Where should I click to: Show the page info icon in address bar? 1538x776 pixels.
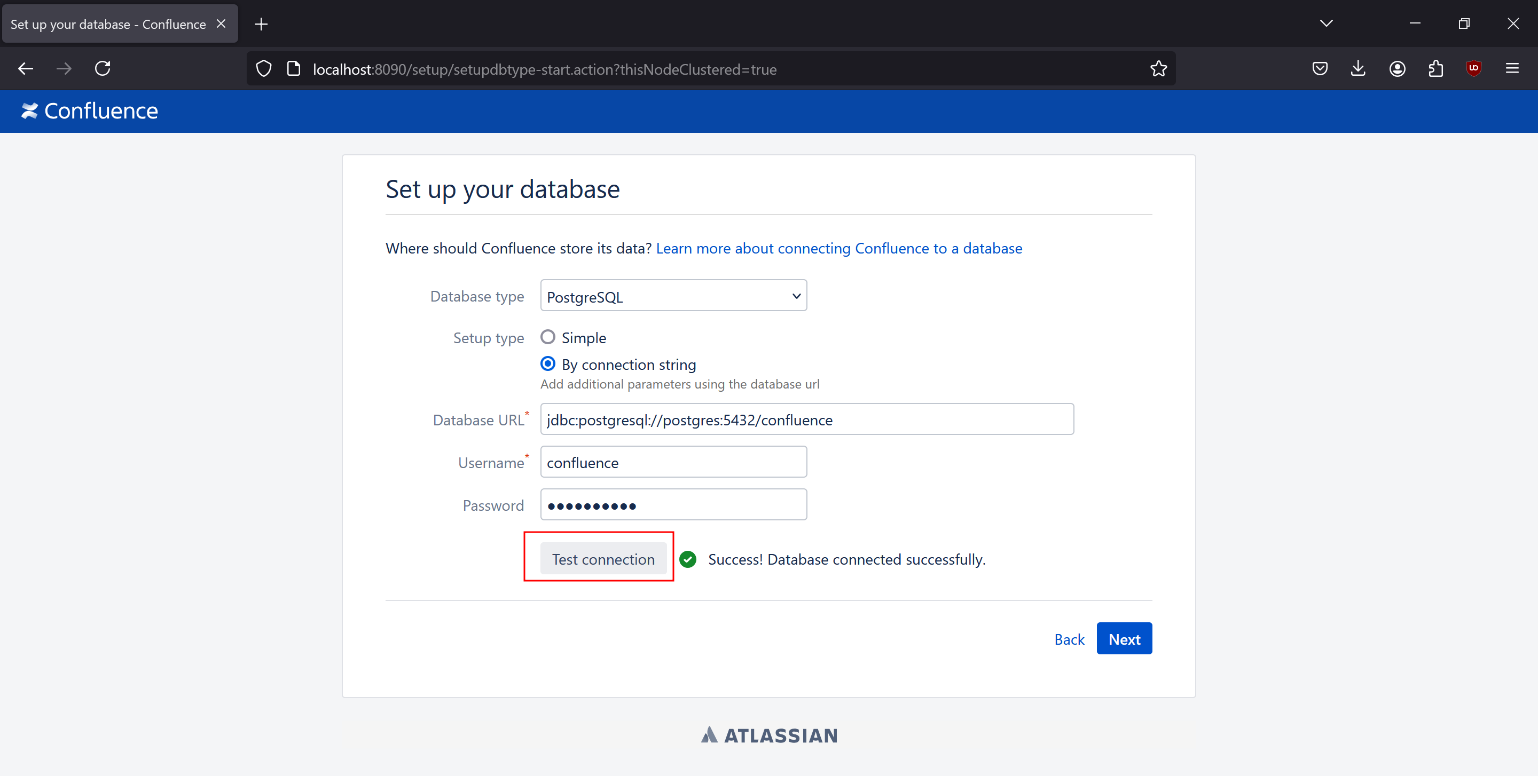293,69
